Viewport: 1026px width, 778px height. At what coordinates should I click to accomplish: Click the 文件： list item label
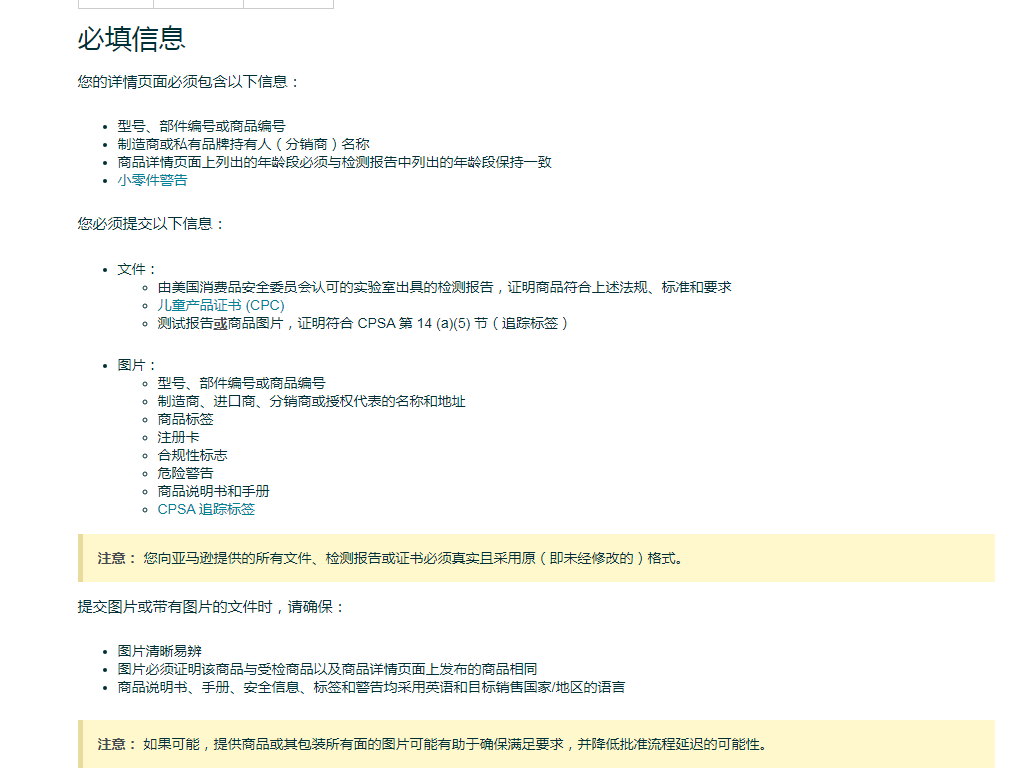137,269
